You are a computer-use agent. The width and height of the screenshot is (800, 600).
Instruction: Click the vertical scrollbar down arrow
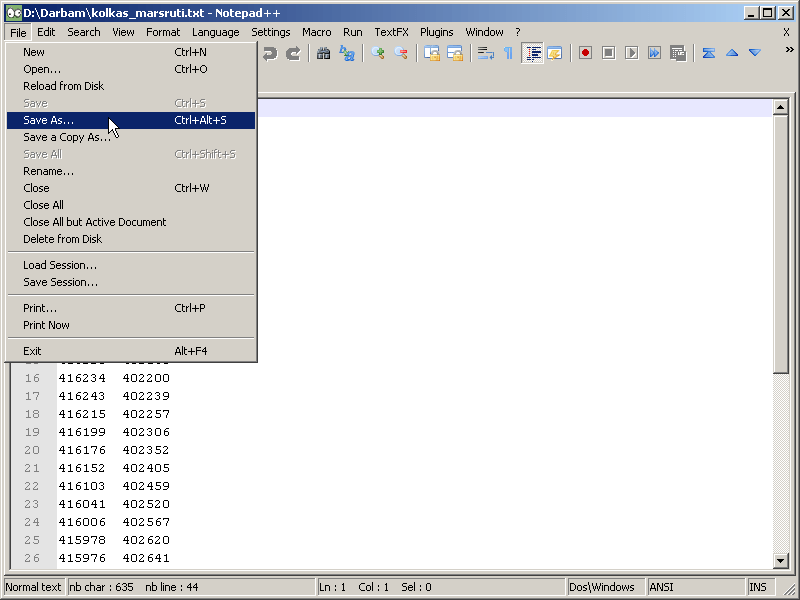pyautogui.click(x=780, y=561)
